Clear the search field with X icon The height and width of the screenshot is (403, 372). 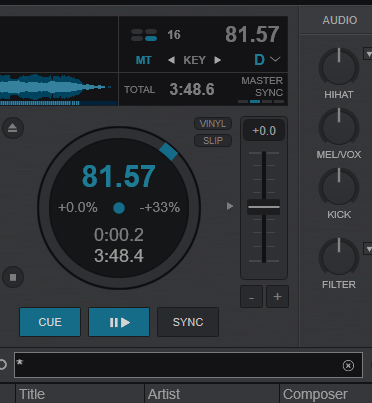coord(348,366)
